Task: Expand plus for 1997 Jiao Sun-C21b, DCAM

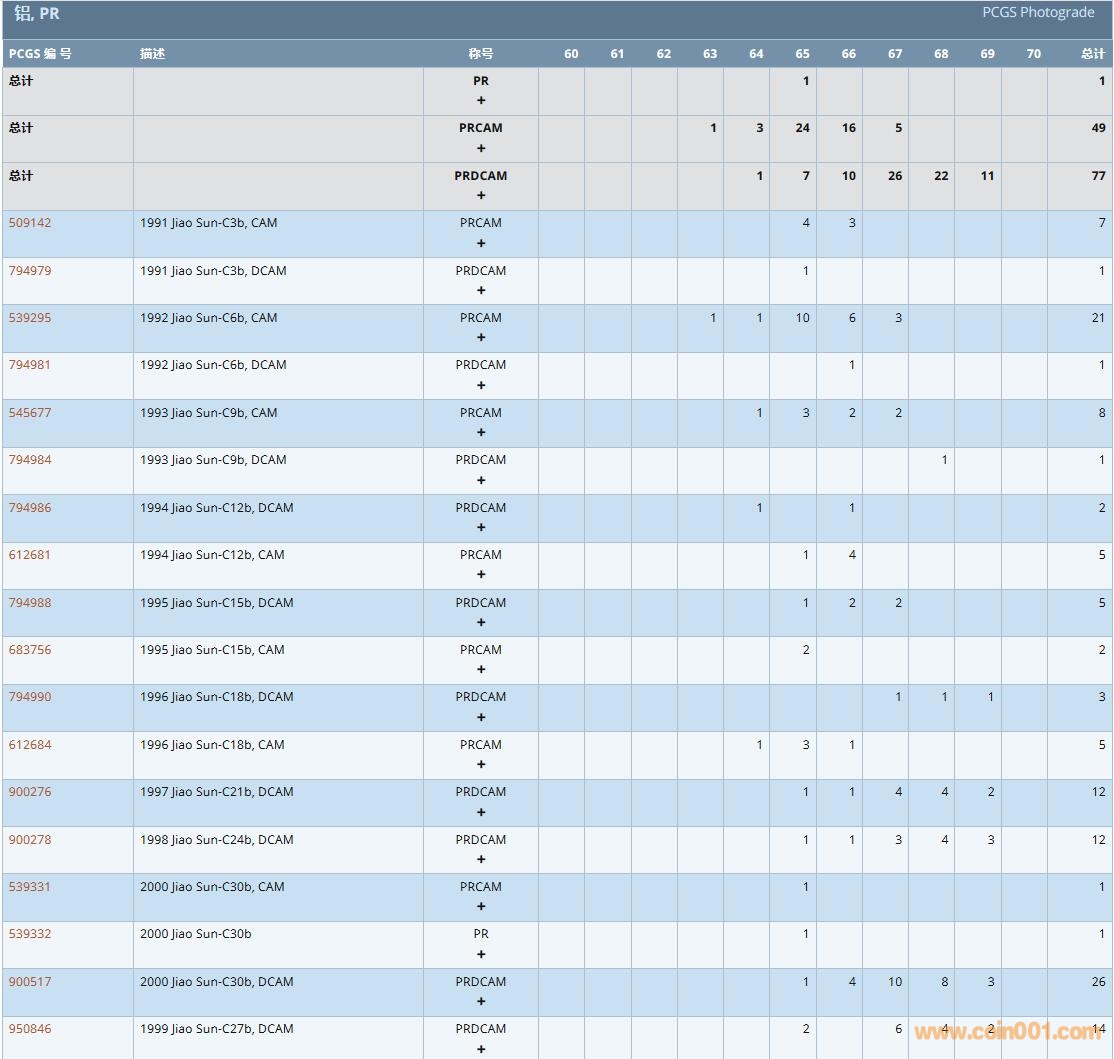Action: pyautogui.click(x=481, y=812)
